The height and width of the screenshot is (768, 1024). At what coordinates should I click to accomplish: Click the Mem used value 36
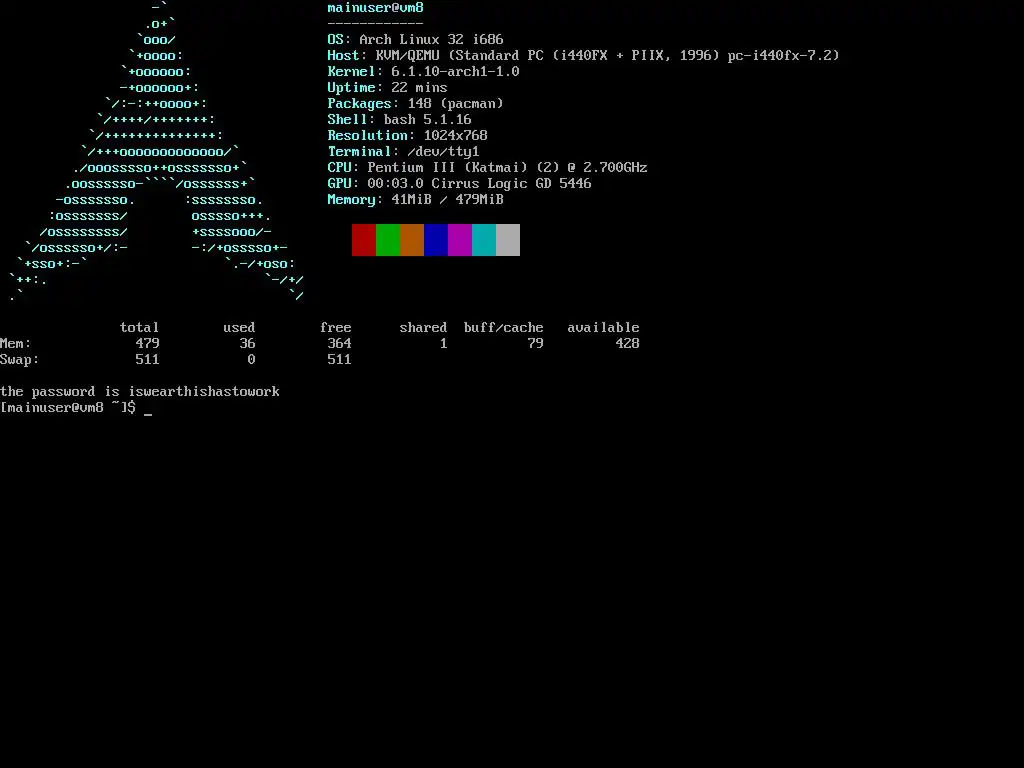[248, 344]
